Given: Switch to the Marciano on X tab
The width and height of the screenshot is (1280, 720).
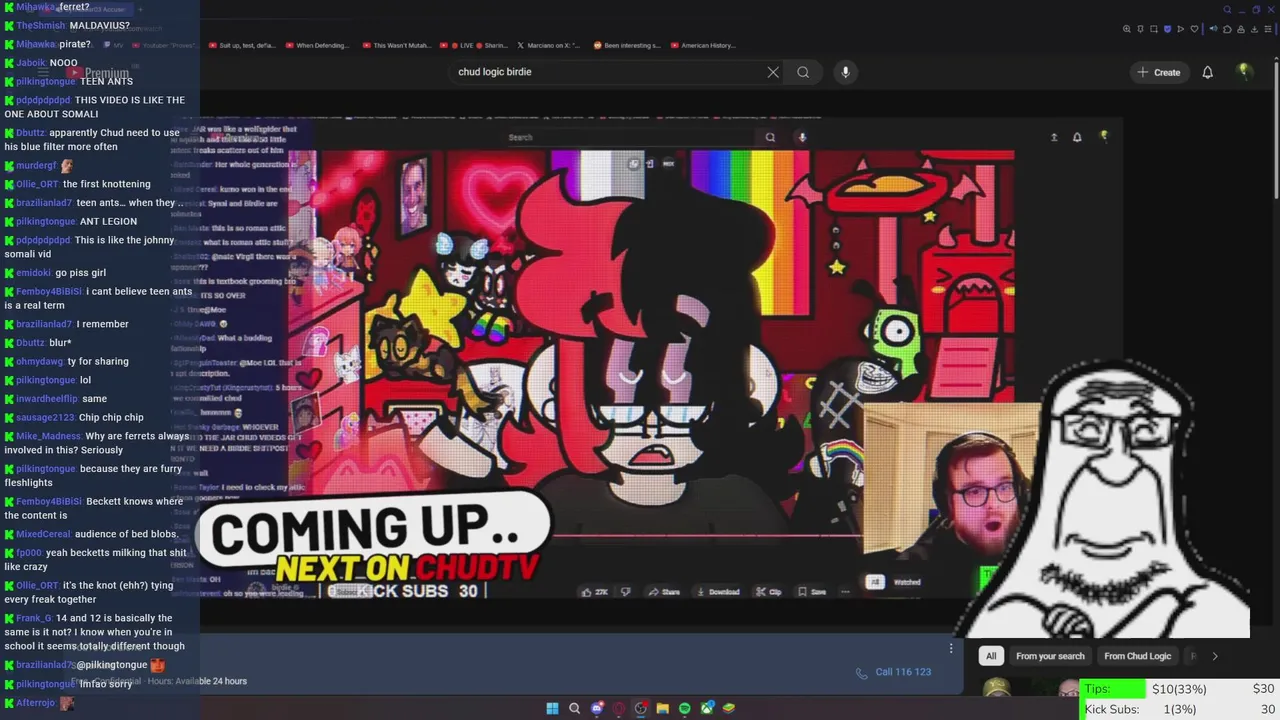Looking at the screenshot, I should [x=549, y=45].
